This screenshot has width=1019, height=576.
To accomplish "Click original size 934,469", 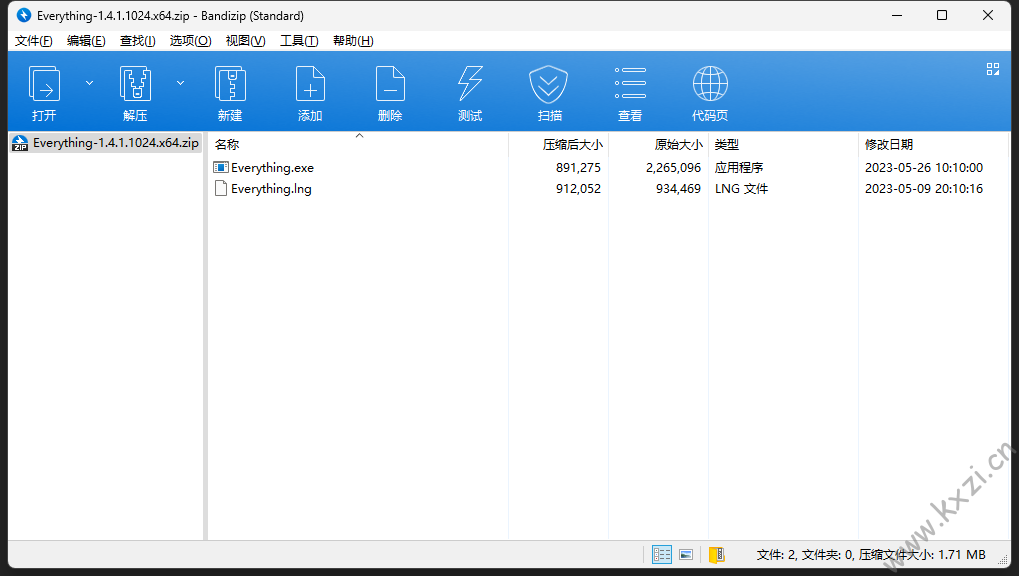I will tap(678, 189).
